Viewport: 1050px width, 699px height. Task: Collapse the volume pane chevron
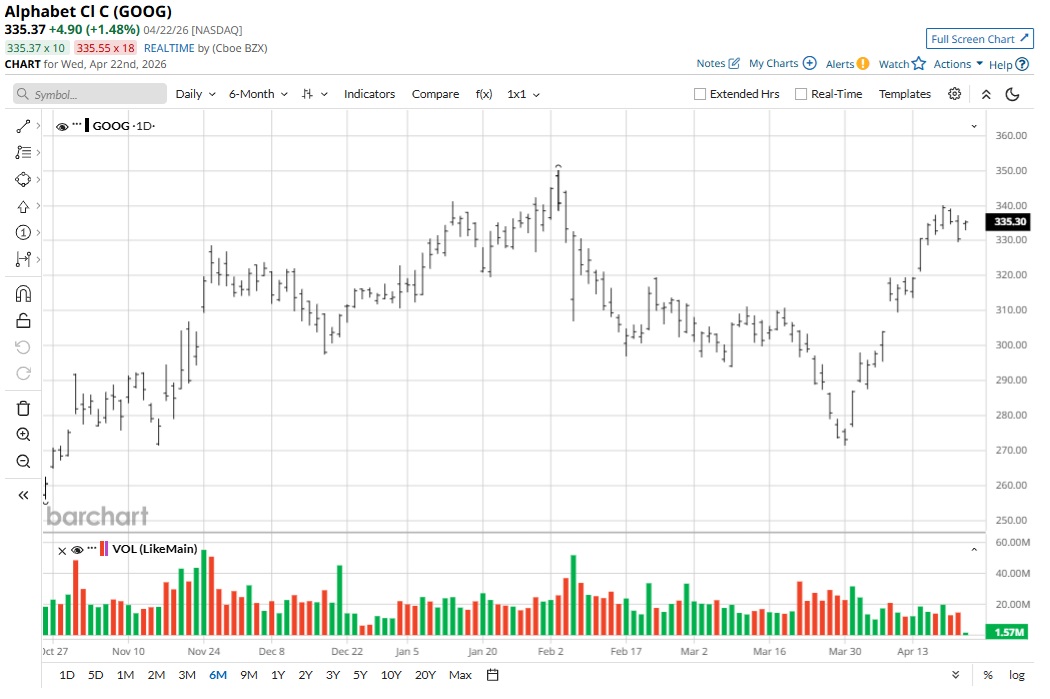point(974,550)
